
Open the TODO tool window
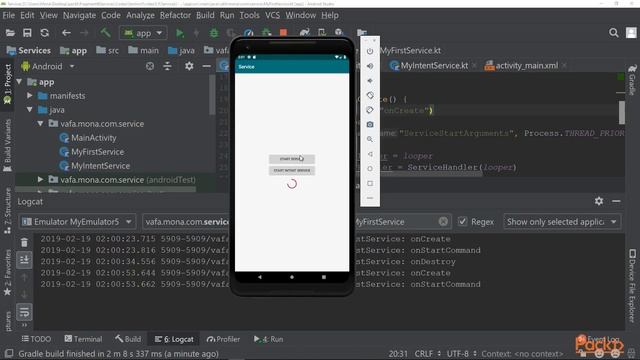click(x=36, y=339)
